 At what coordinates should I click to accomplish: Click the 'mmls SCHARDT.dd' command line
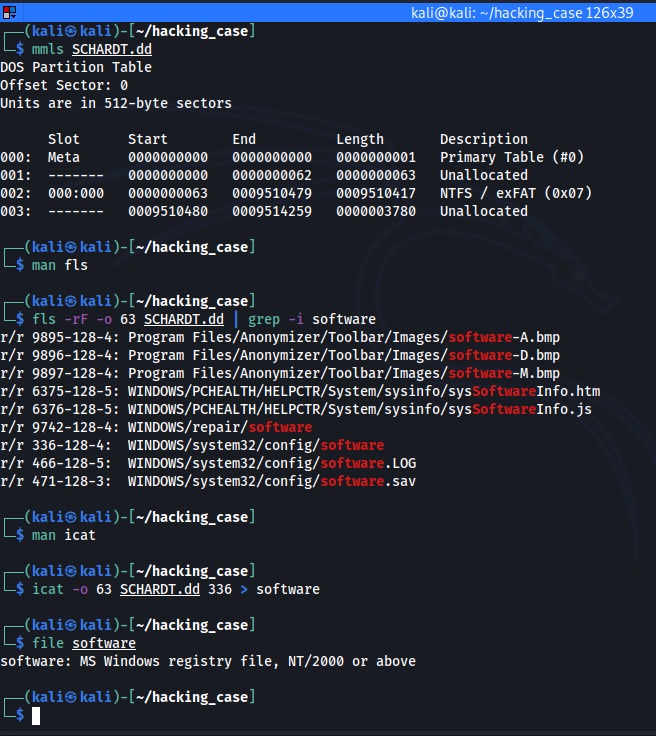pos(92,49)
